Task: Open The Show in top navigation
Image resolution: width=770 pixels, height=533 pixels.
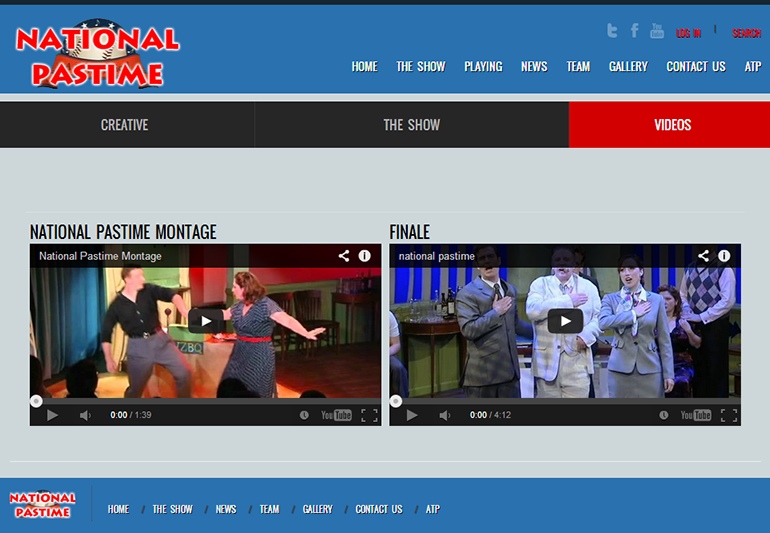Action: tap(421, 67)
